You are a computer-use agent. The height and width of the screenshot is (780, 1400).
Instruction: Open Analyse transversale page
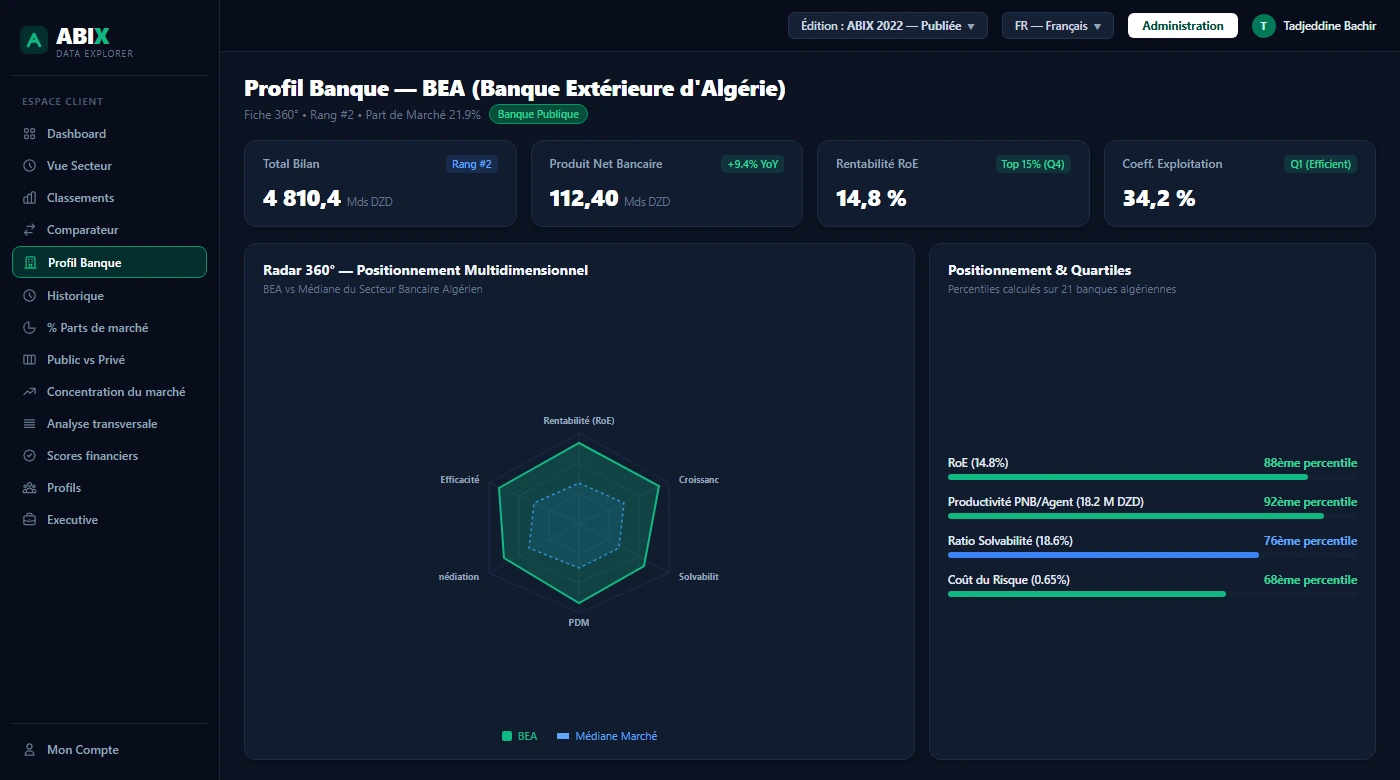110,424
